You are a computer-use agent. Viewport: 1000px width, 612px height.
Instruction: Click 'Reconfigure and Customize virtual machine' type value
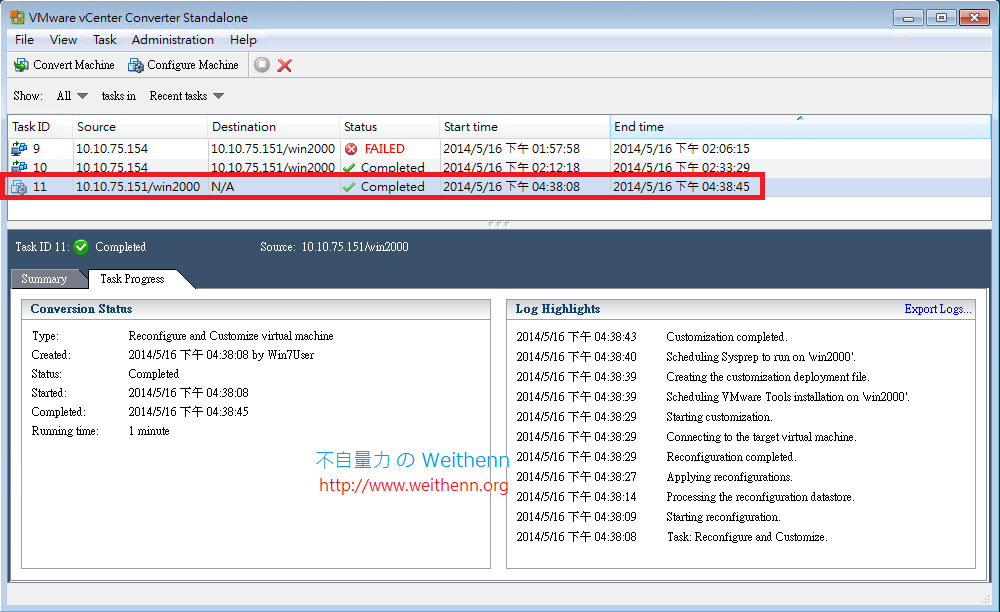tap(231, 336)
